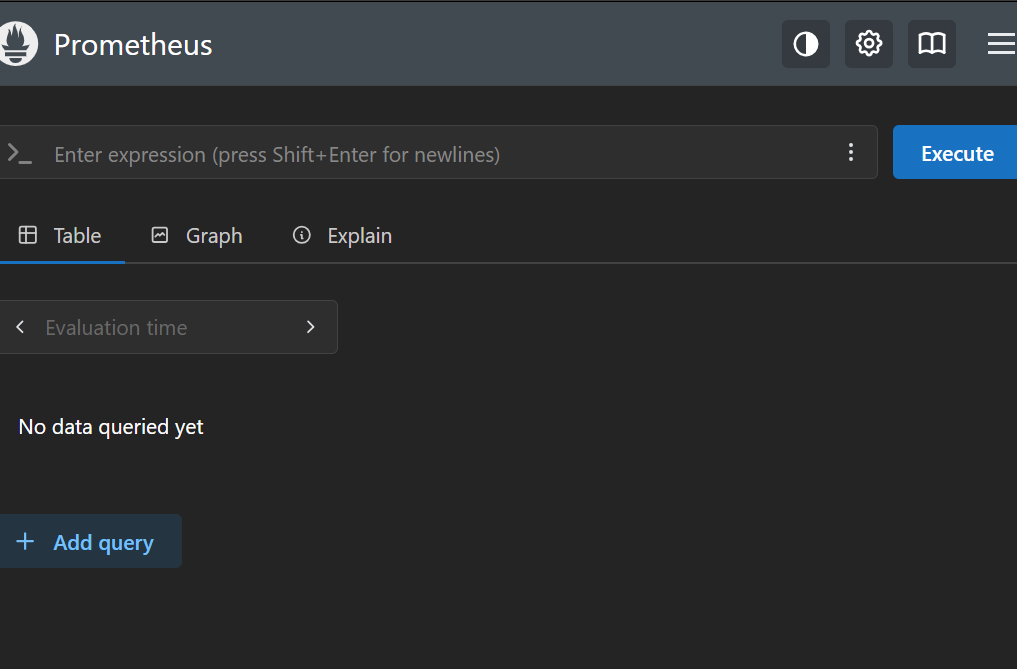Select the 'No data queried yet' message

click(x=111, y=427)
